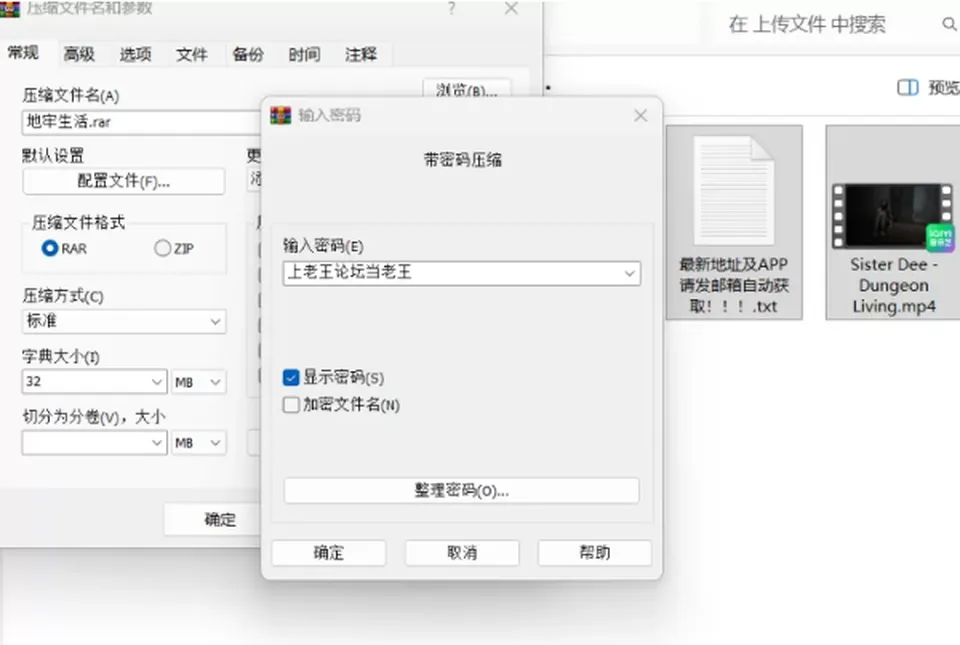This screenshot has height=645, width=960.
Task: Switch to the 高级 tab
Action: (79, 54)
